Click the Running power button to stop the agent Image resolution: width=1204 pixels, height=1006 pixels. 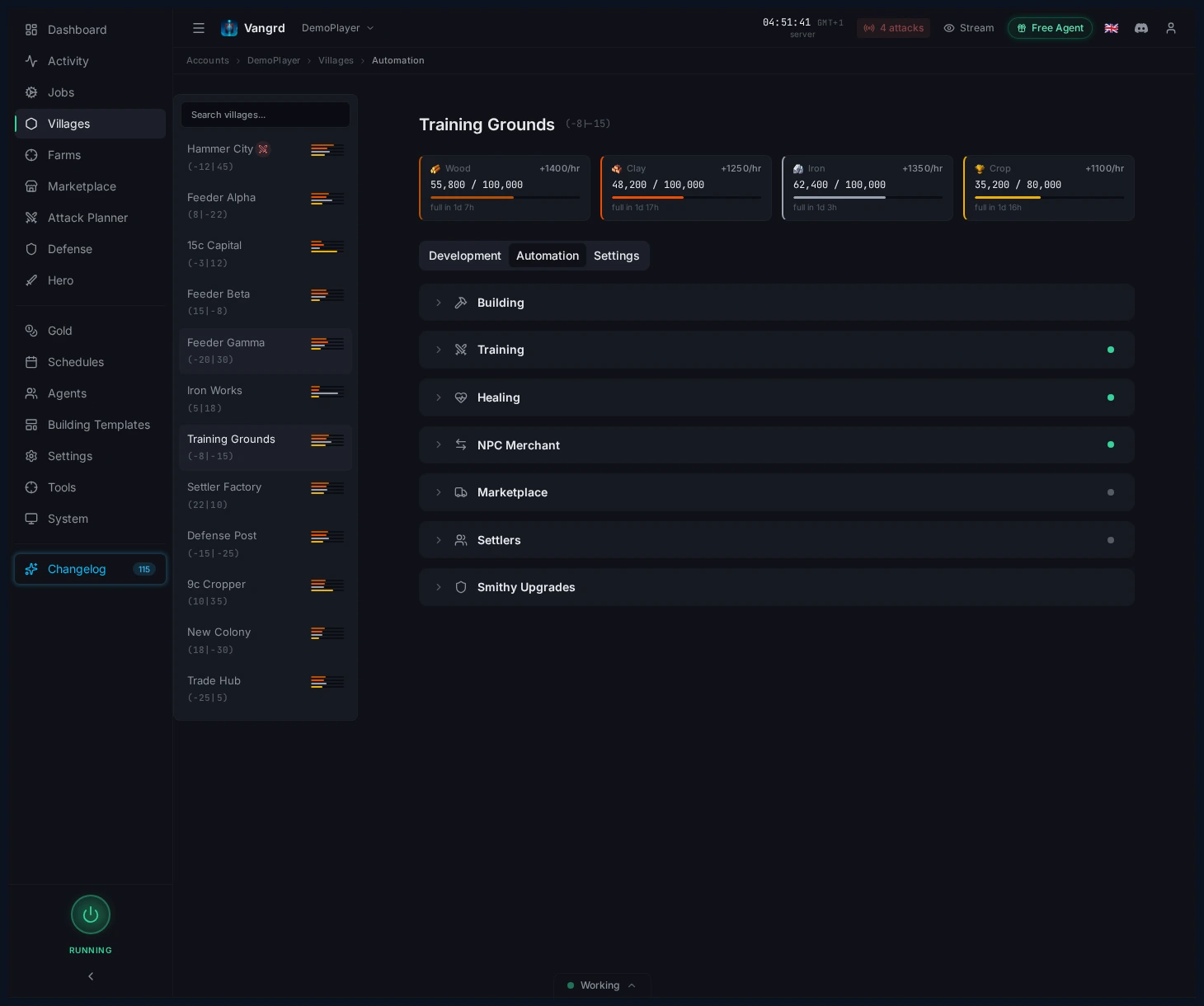(x=91, y=914)
